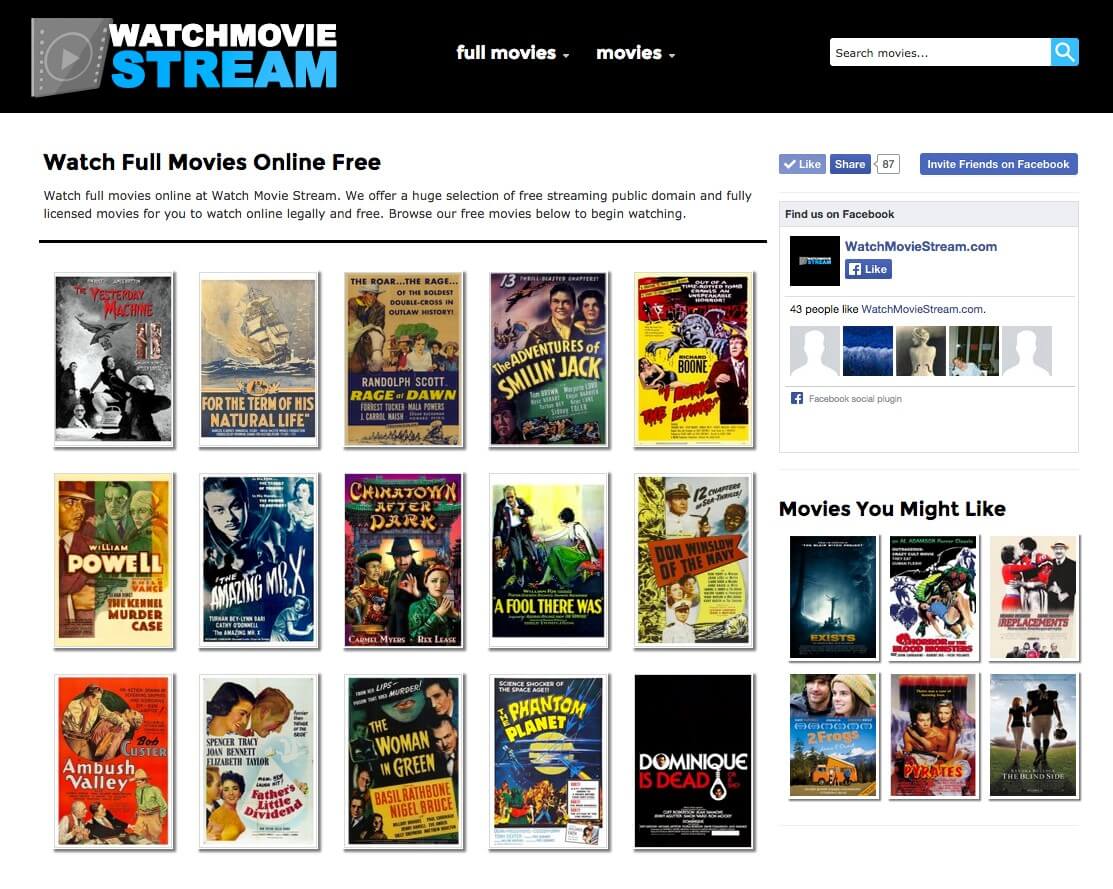Open the full movies dropdown menu
Image resolution: width=1113 pixels, height=889 pixels.
[x=512, y=53]
